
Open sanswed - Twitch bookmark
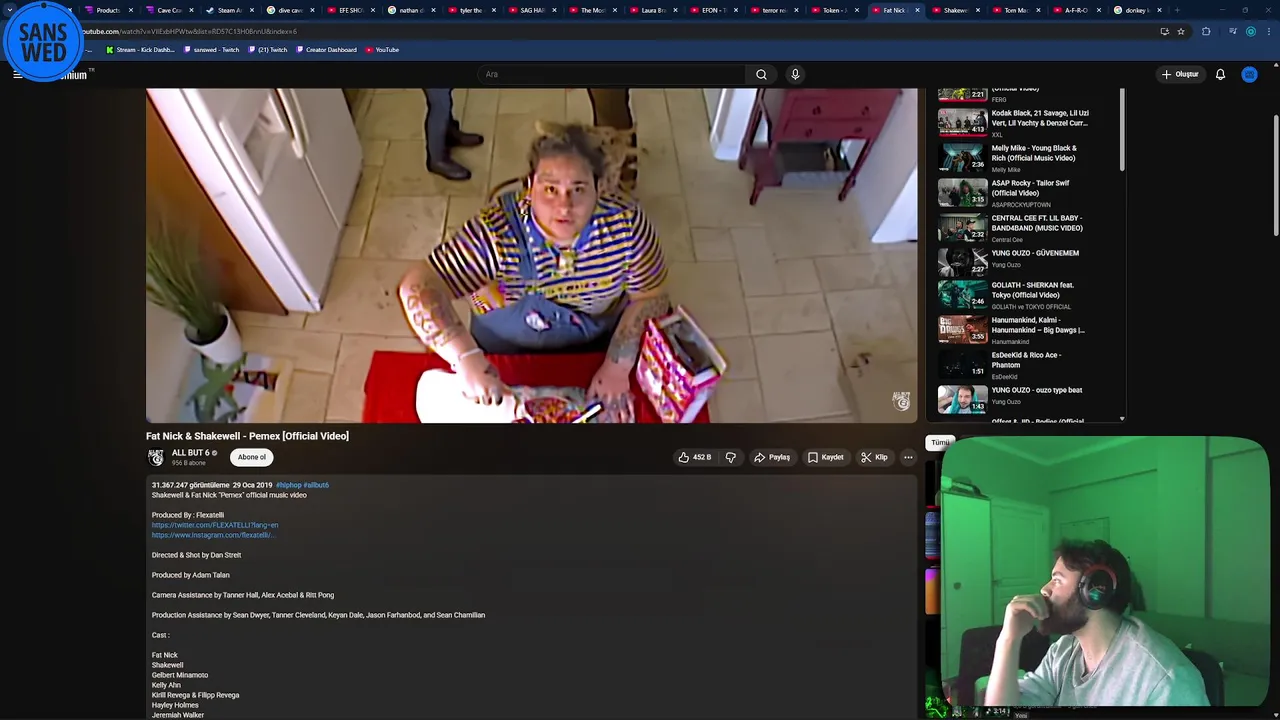(x=213, y=50)
